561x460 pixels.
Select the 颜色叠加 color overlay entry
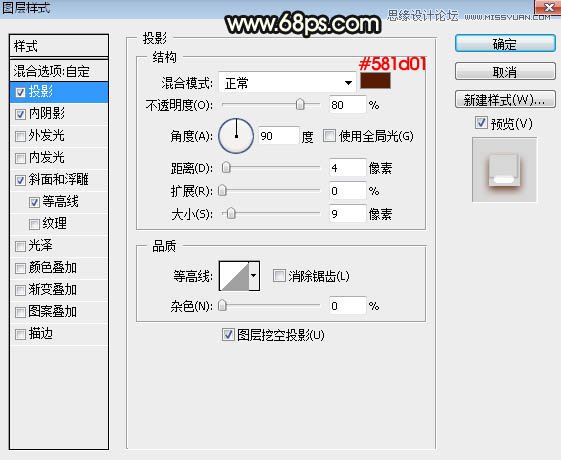tap(59, 268)
